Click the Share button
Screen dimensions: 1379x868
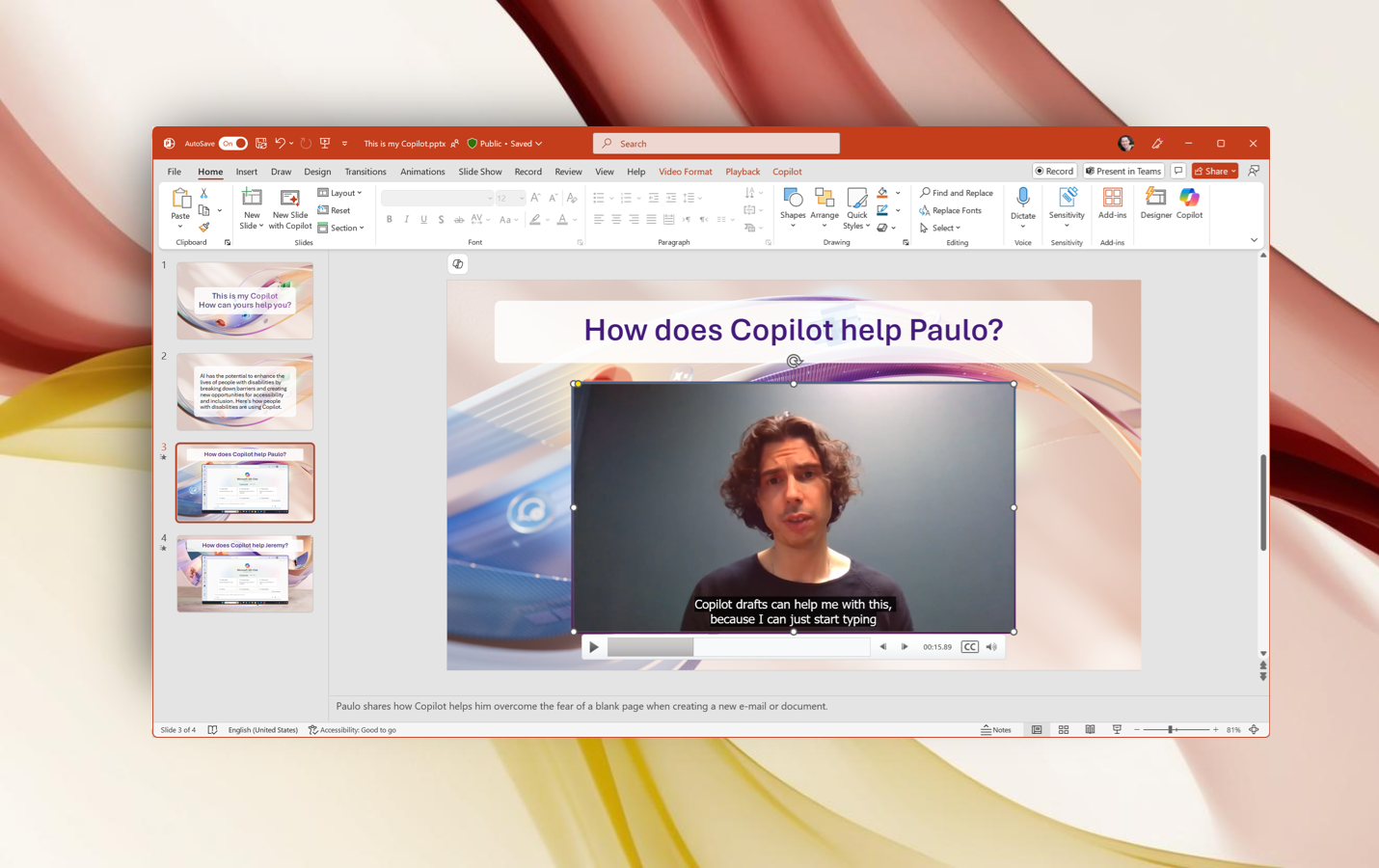1215,171
